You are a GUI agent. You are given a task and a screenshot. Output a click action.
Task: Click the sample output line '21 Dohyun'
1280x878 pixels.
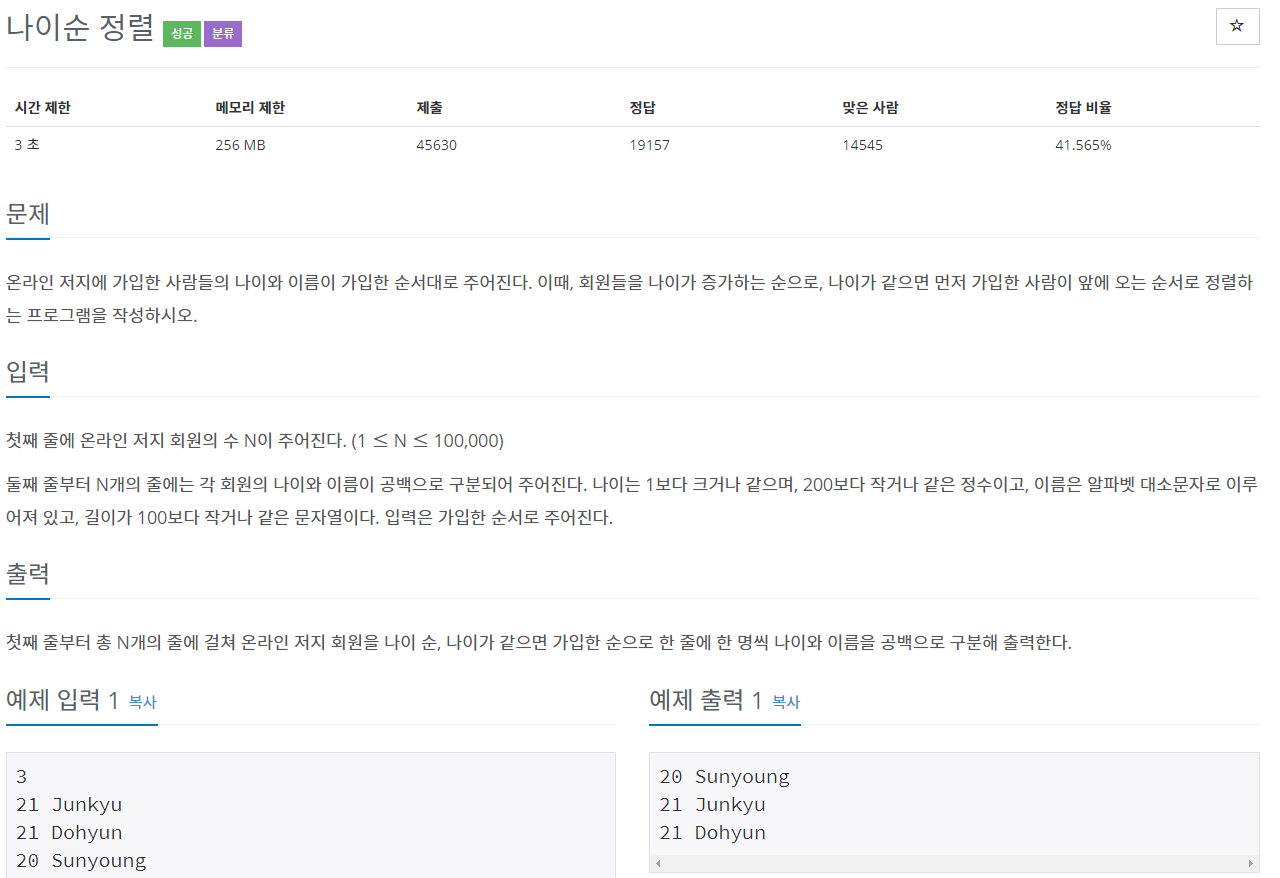pyautogui.click(x=712, y=833)
